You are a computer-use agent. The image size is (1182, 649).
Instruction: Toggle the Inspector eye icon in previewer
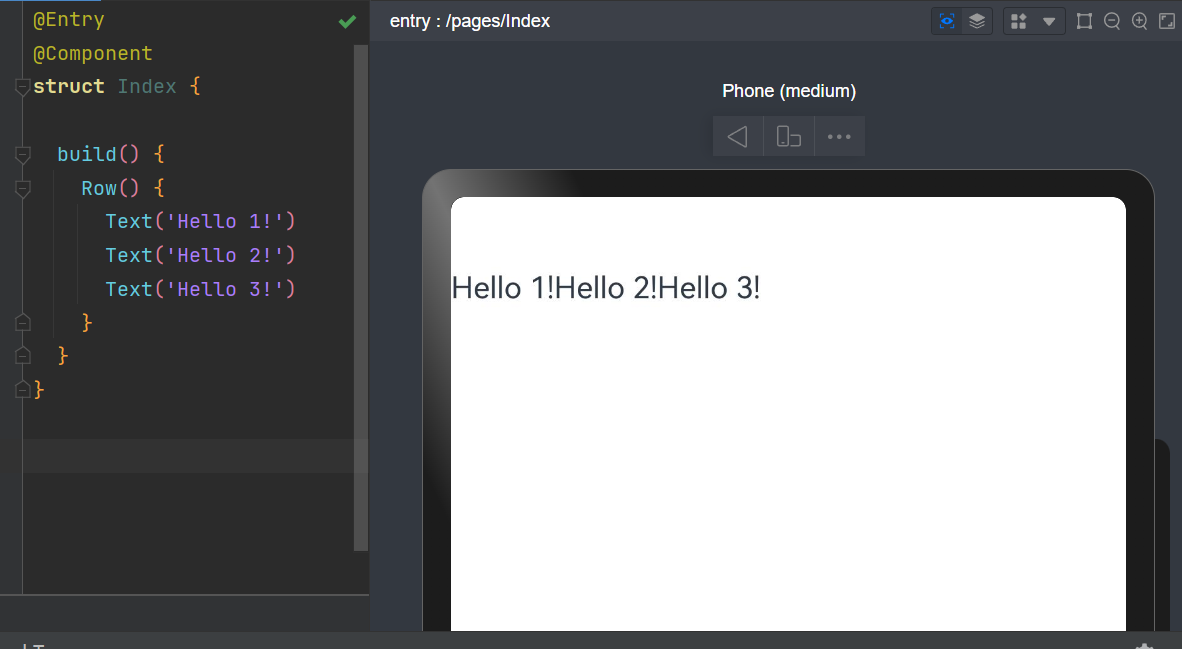pos(947,21)
